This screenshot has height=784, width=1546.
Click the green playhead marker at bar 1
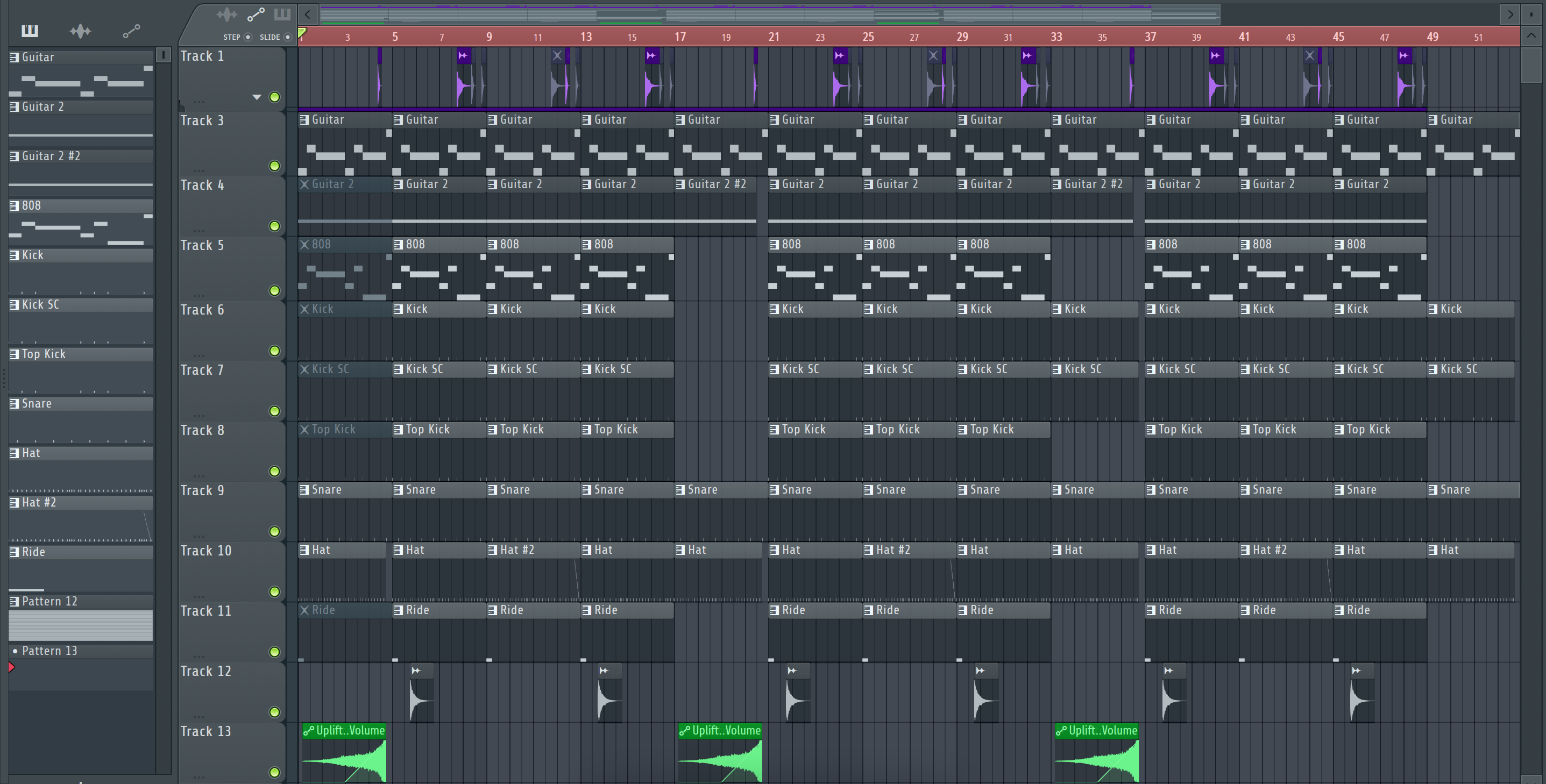[302, 32]
